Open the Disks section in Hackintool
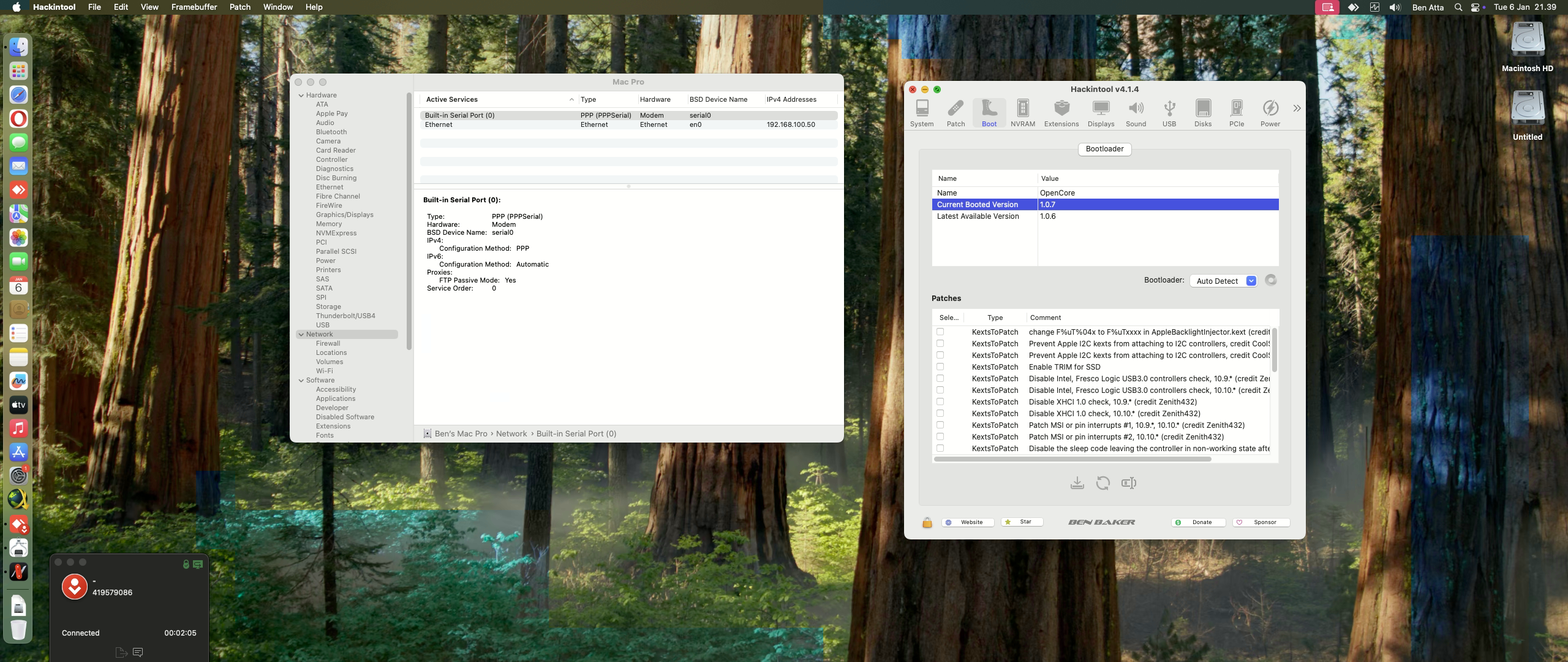Image resolution: width=1568 pixels, height=662 pixels. click(x=1203, y=113)
